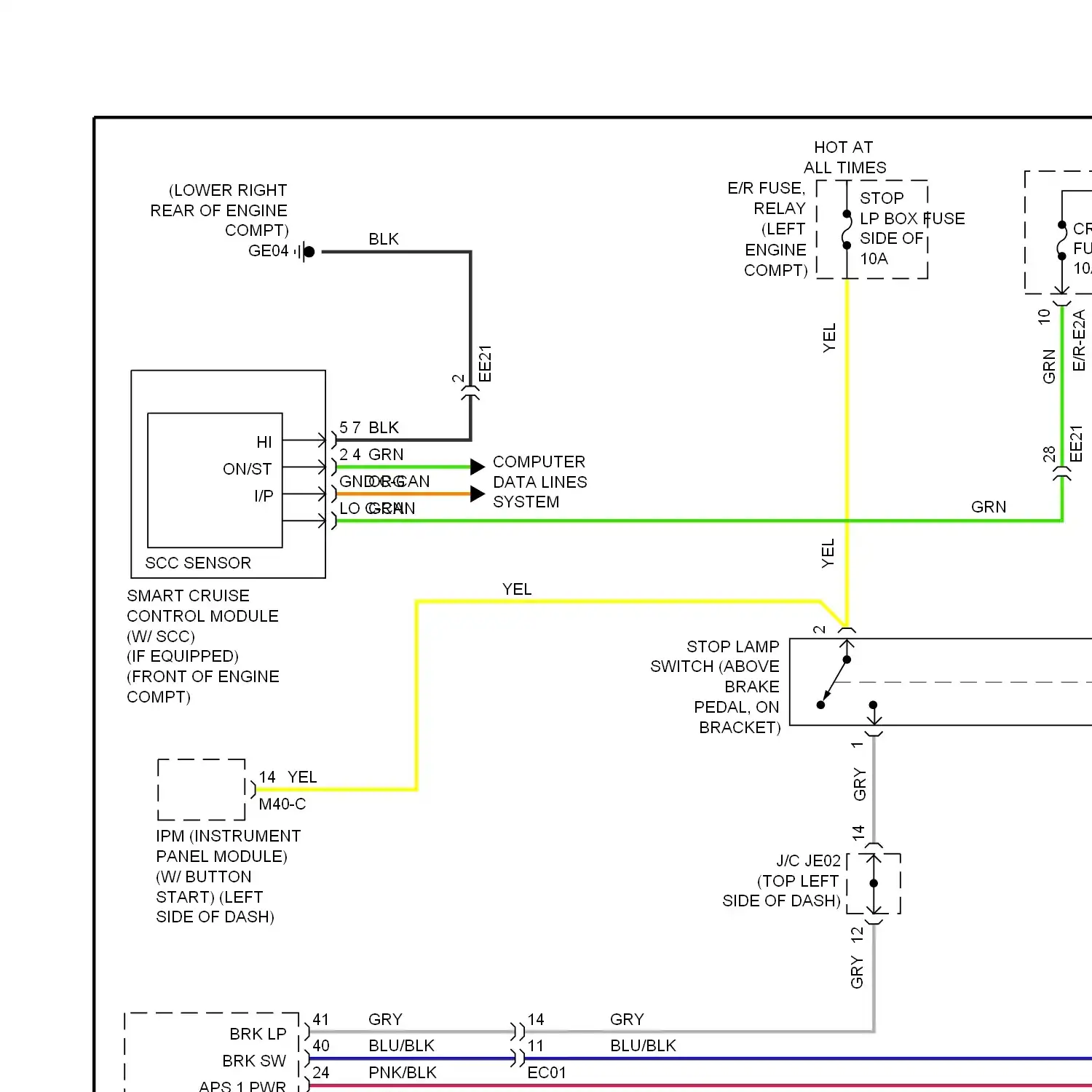Click pin "10" at the E/R-E2A connector
The height and width of the screenshot is (1092, 1092).
(x=1044, y=316)
